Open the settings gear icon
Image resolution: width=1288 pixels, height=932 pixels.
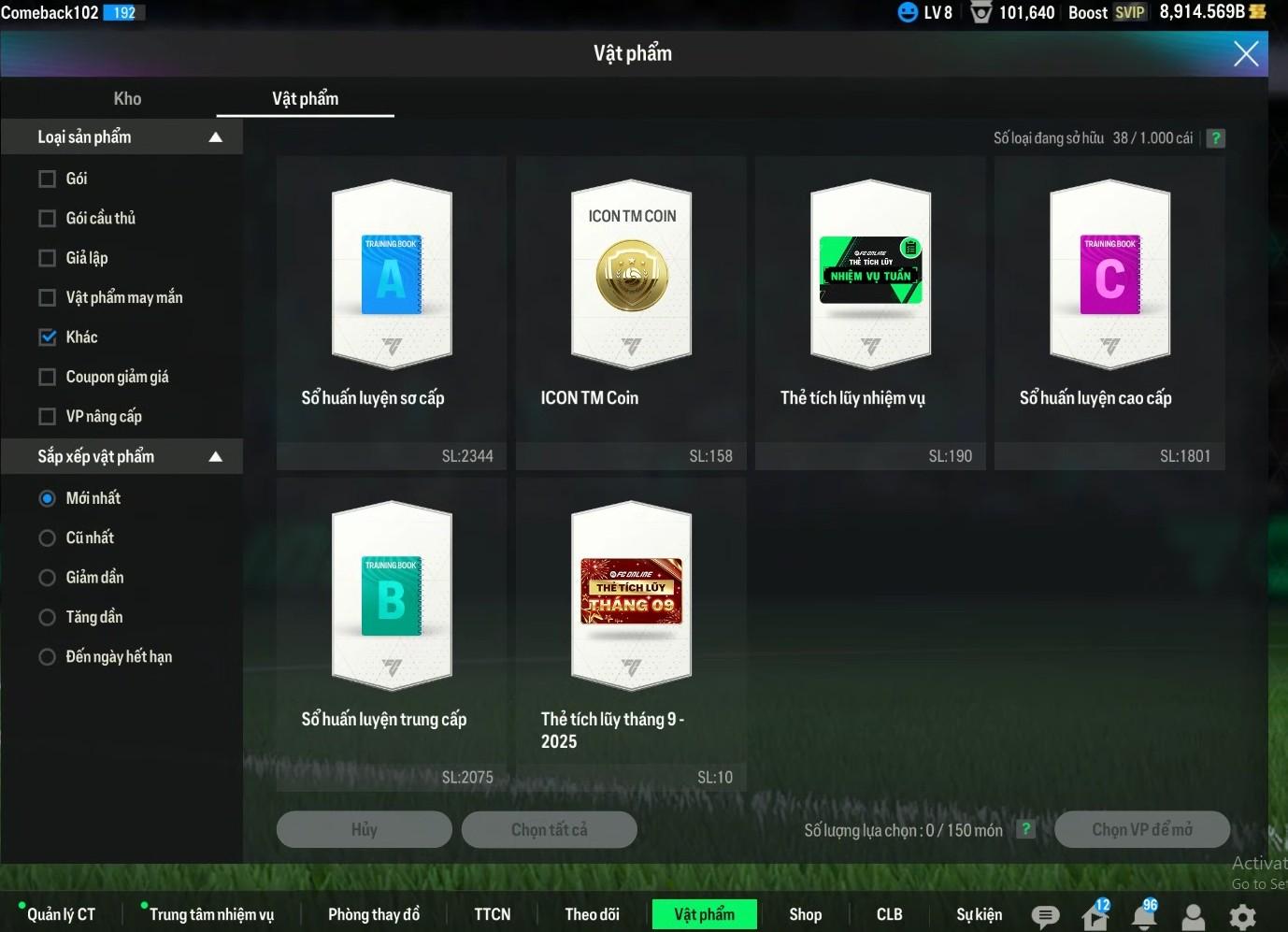(x=1242, y=916)
